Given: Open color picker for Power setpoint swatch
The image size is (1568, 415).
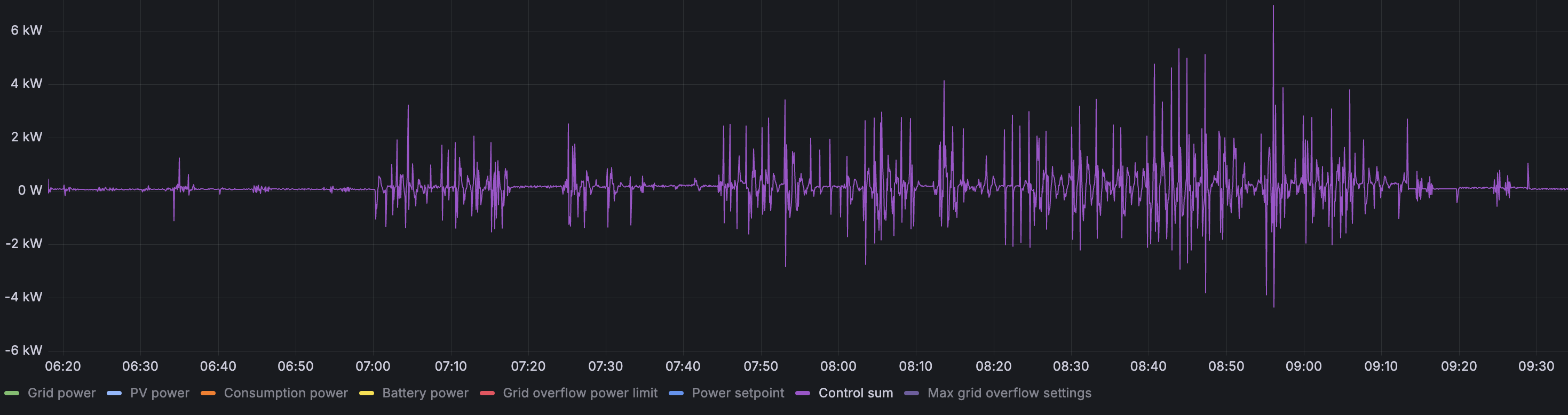Looking at the screenshot, I should pyautogui.click(x=676, y=394).
